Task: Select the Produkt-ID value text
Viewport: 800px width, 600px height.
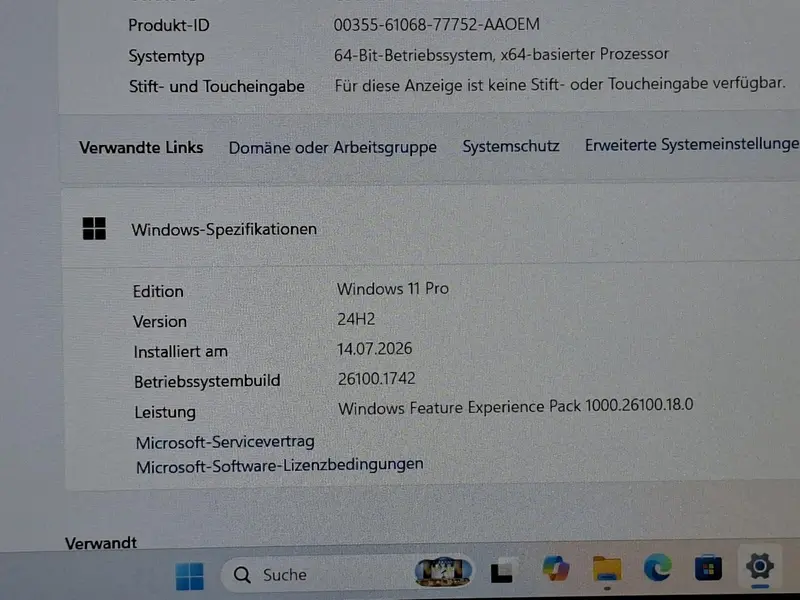Action: [436, 24]
